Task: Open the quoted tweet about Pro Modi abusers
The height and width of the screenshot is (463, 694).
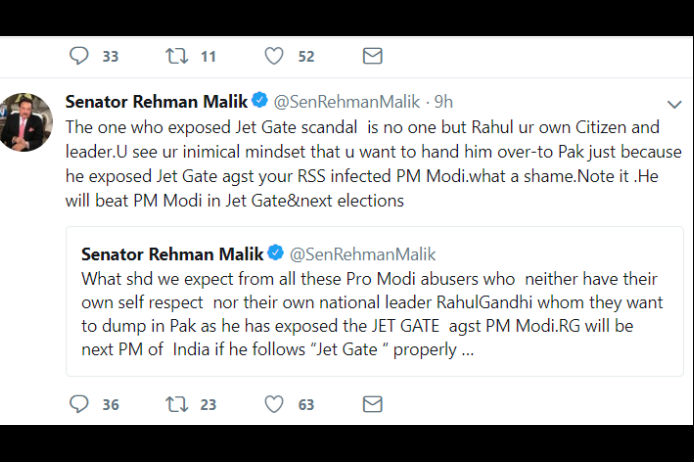Action: tap(374, 301)
